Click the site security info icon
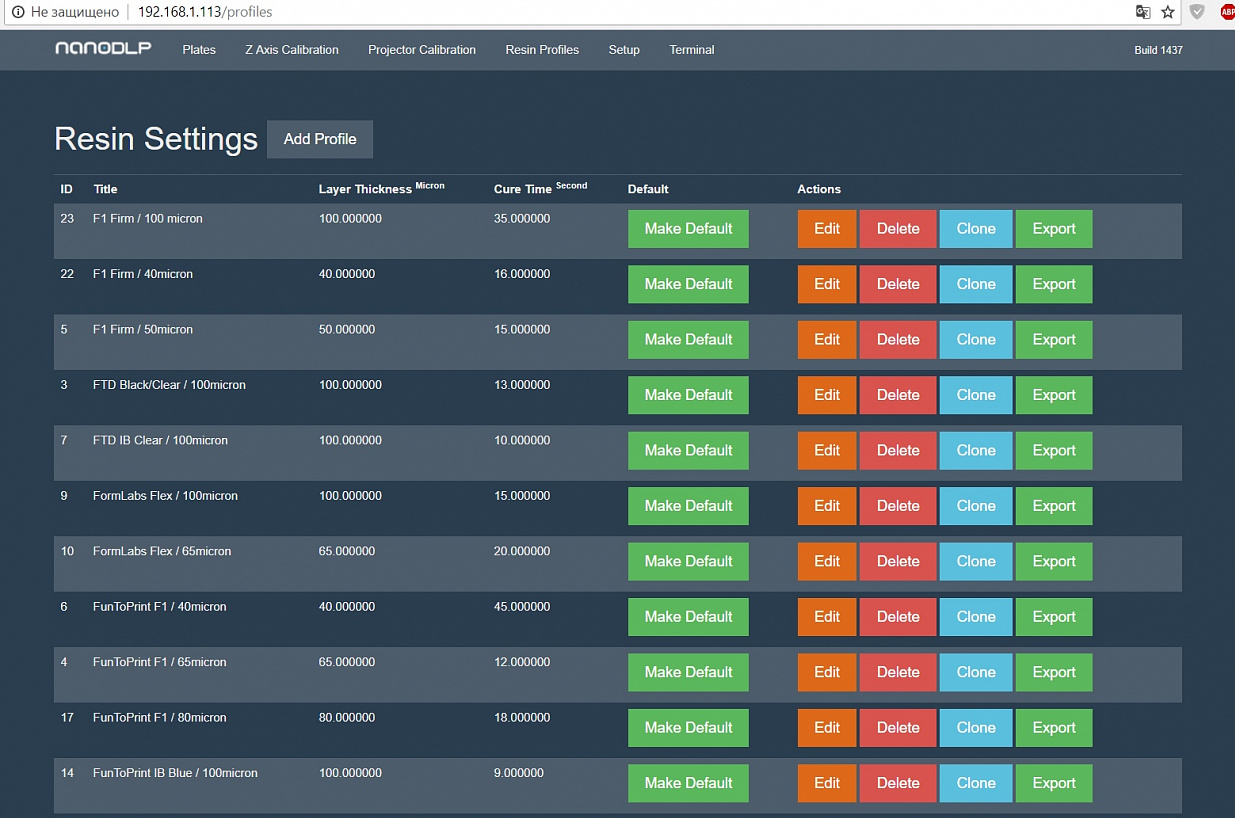 pos(17,12)
